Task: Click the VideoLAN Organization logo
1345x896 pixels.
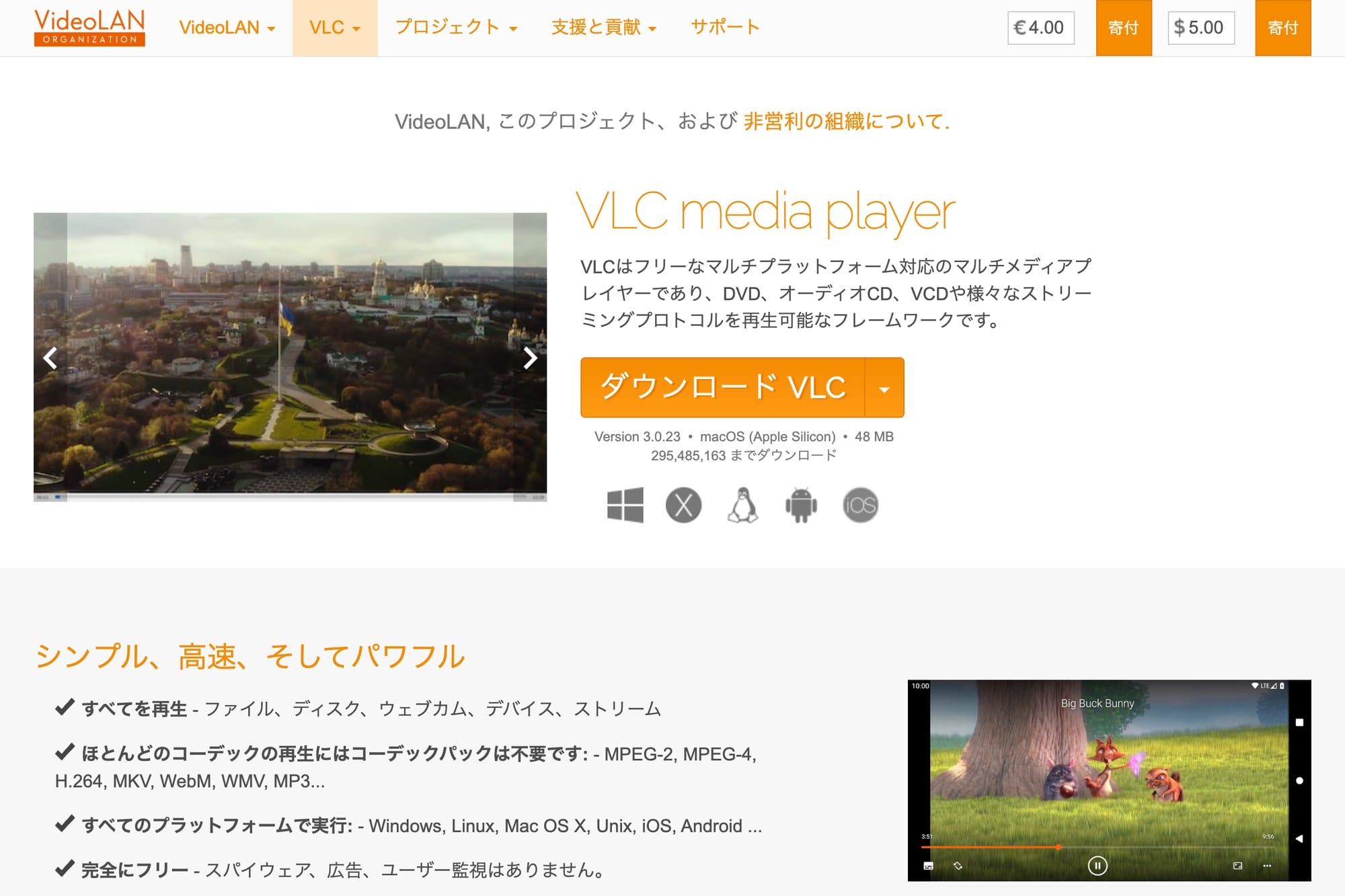Action: point(89,27)
